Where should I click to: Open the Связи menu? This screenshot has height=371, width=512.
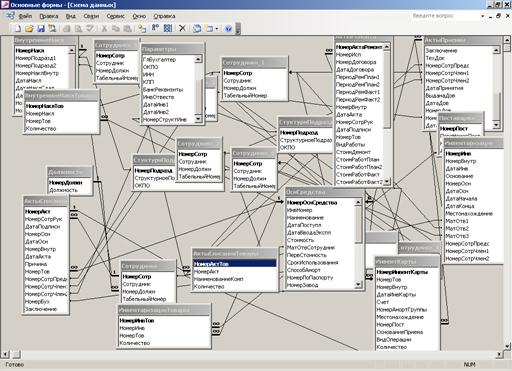point(91,16)
